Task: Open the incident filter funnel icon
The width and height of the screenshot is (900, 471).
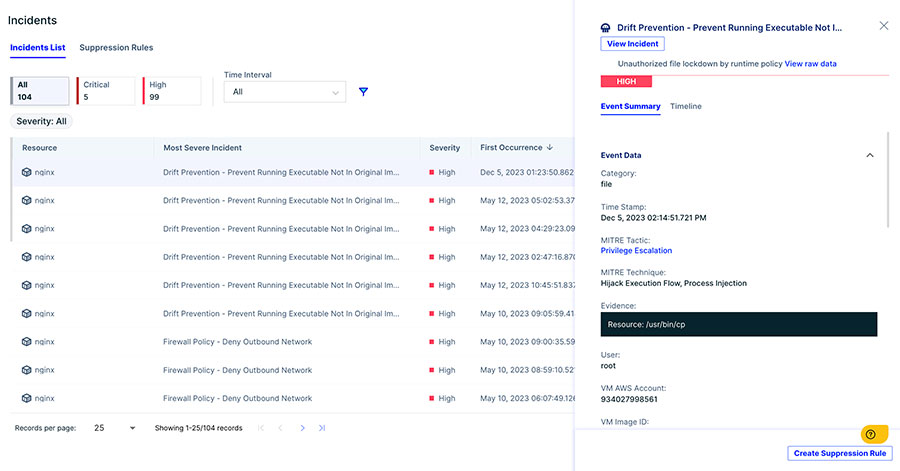Action: (x=363, y=92)
